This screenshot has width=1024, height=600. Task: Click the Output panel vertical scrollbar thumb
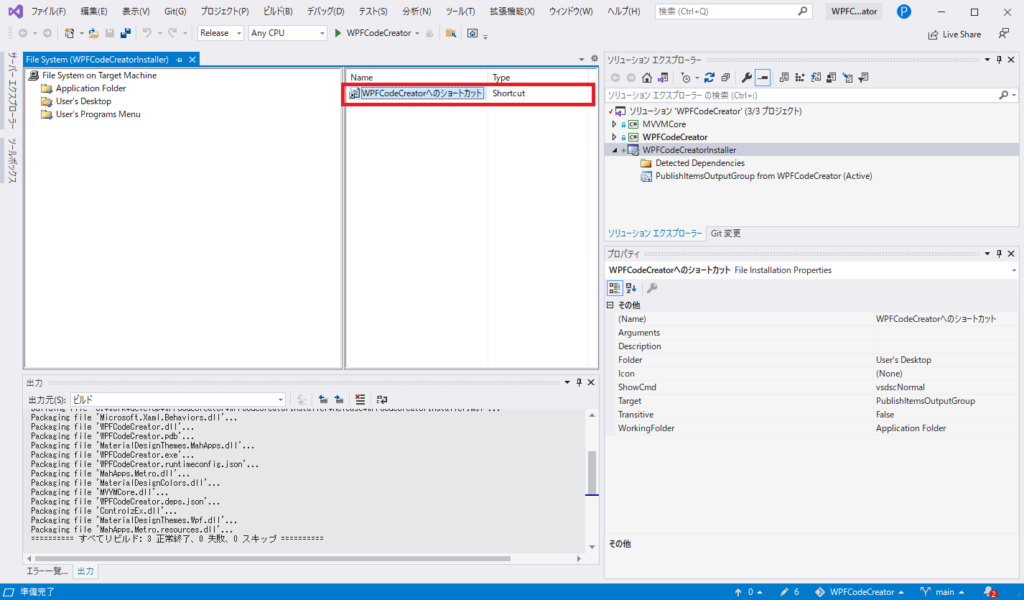click(x=592, y=472)
